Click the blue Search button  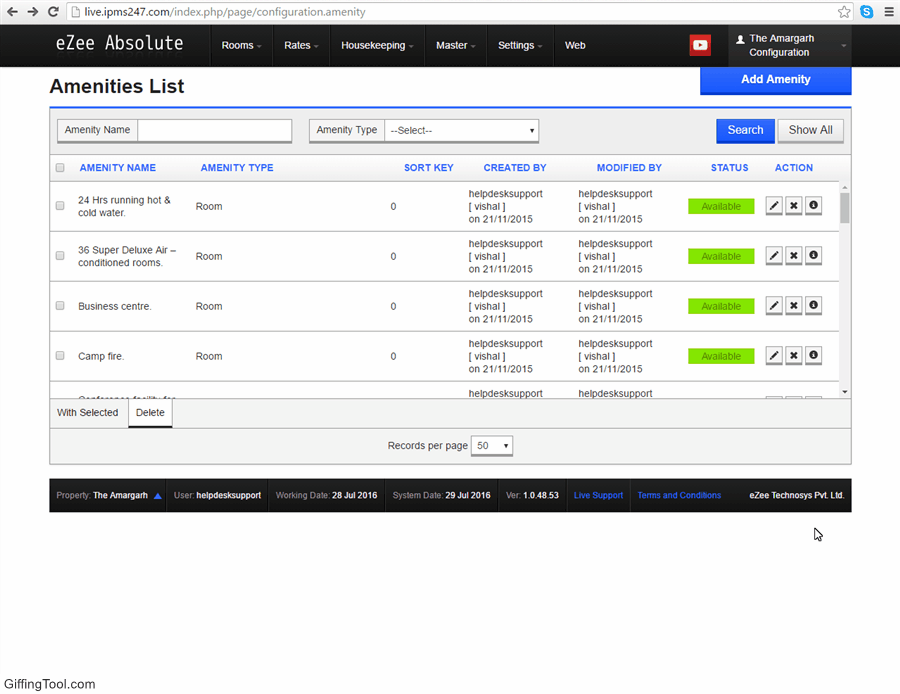pyautogui.click(x=745, y=130)
